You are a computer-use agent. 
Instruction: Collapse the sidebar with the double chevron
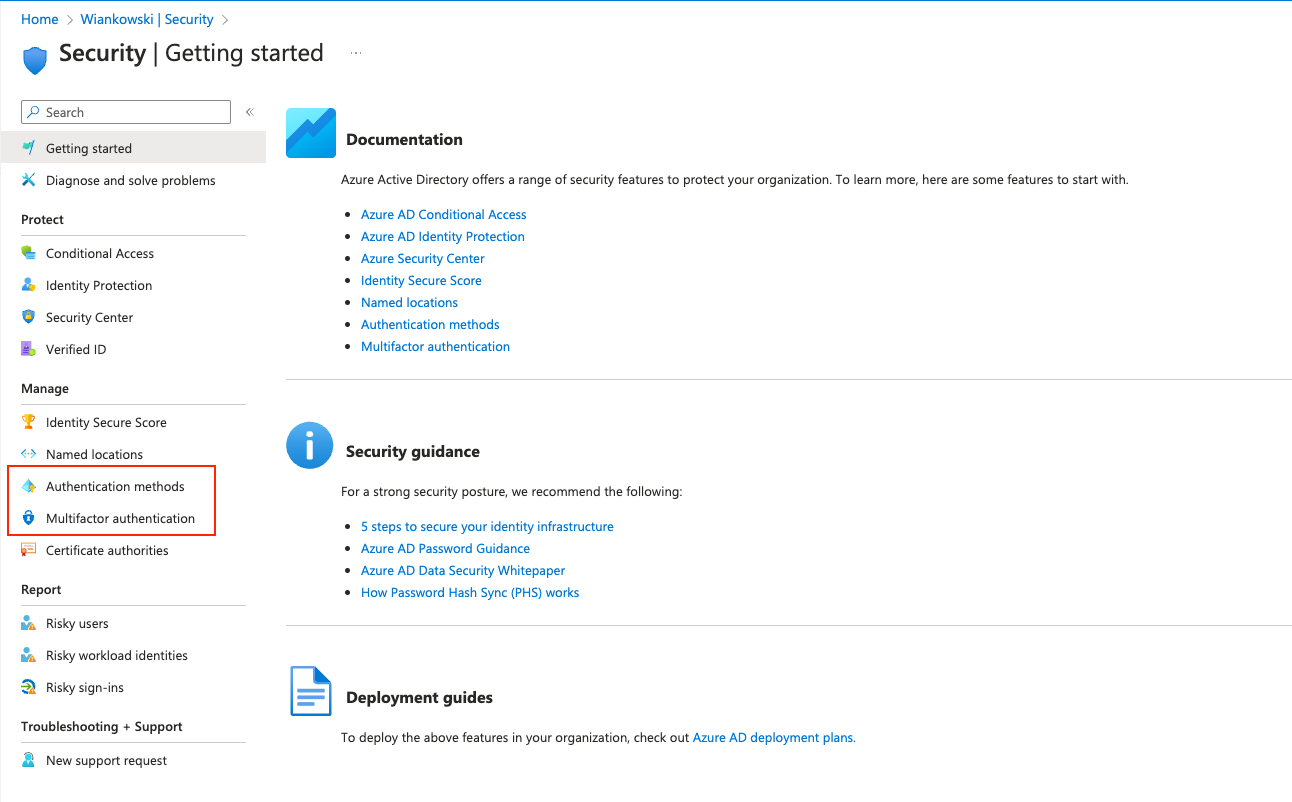tap(250, 112)
